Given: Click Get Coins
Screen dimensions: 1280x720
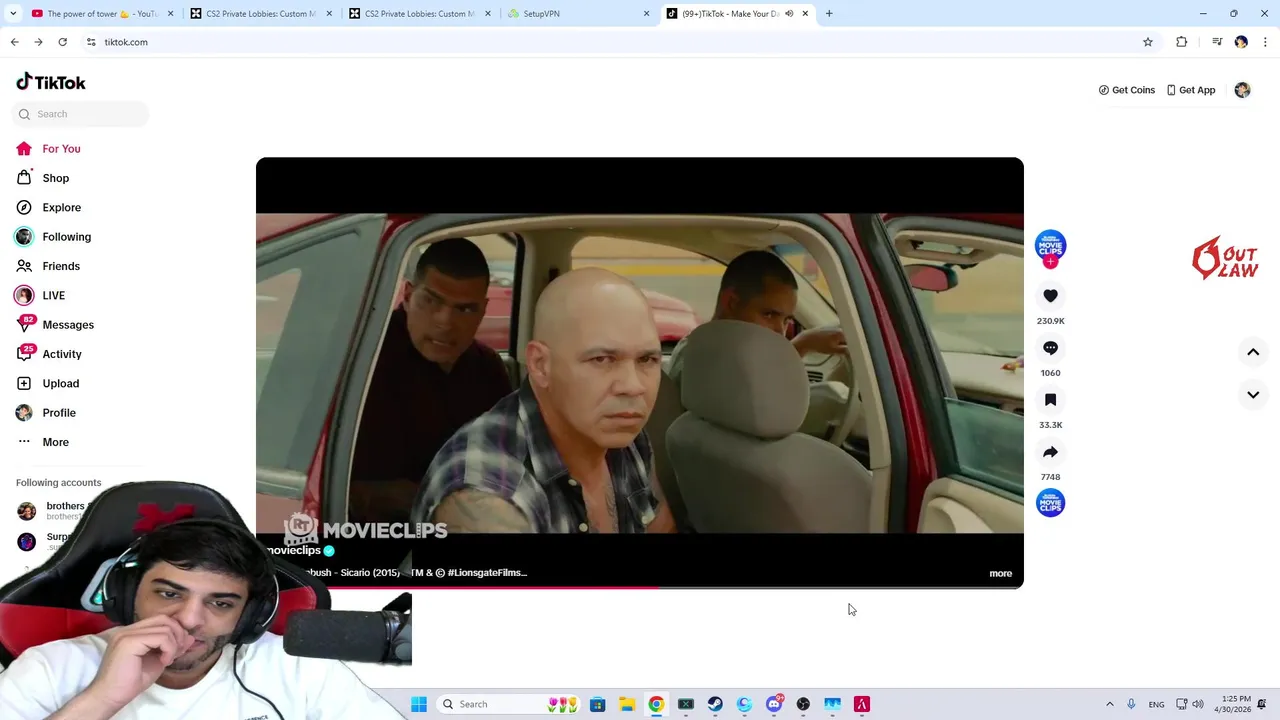Looking at the screenshot, I should tap(1127, 90).
